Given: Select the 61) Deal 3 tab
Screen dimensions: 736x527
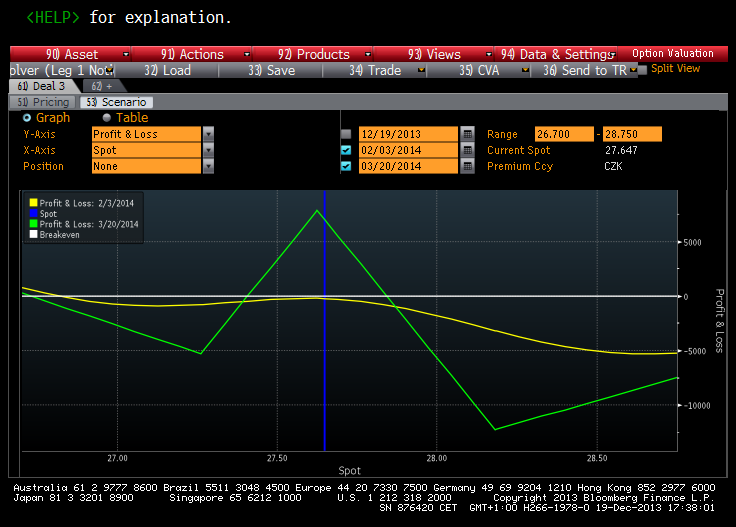Looking at the screenshot, I should click(x=42, y=86).
